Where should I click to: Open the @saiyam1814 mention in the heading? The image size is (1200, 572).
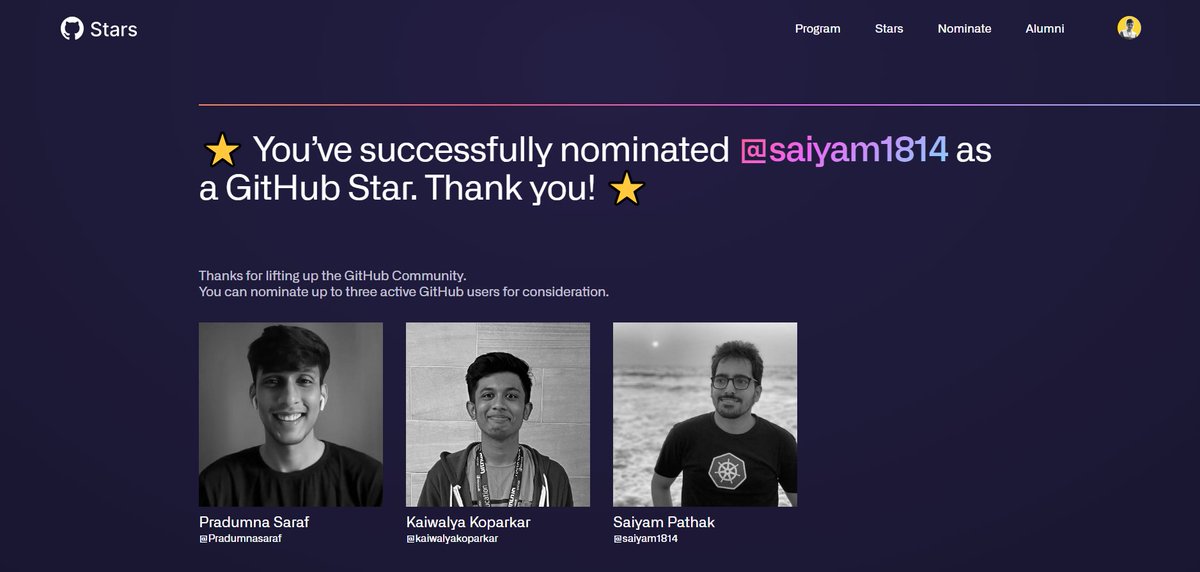tap(844, 151)
